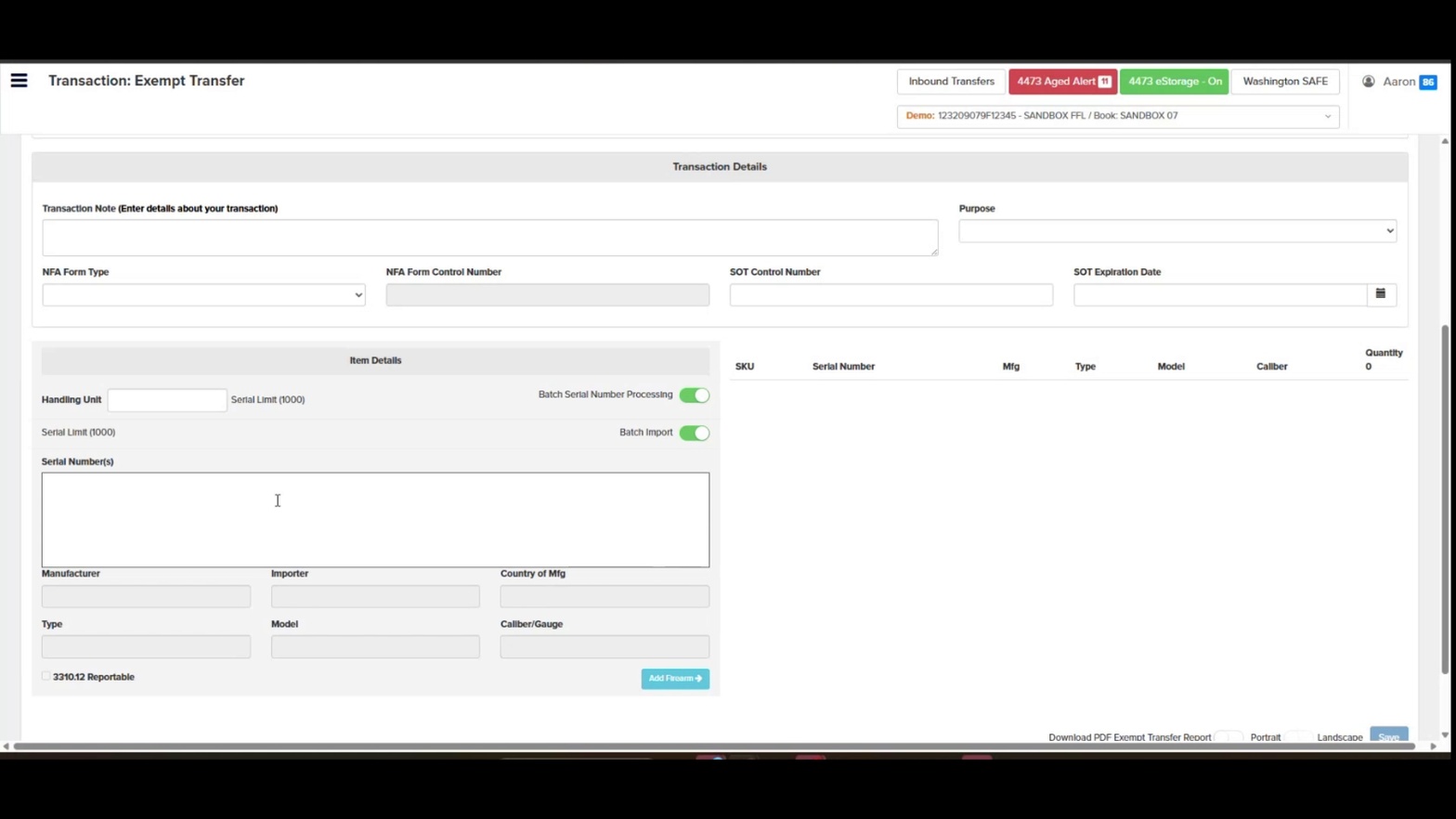
Task: Click the SKU column header
Action: coord(745,367)
